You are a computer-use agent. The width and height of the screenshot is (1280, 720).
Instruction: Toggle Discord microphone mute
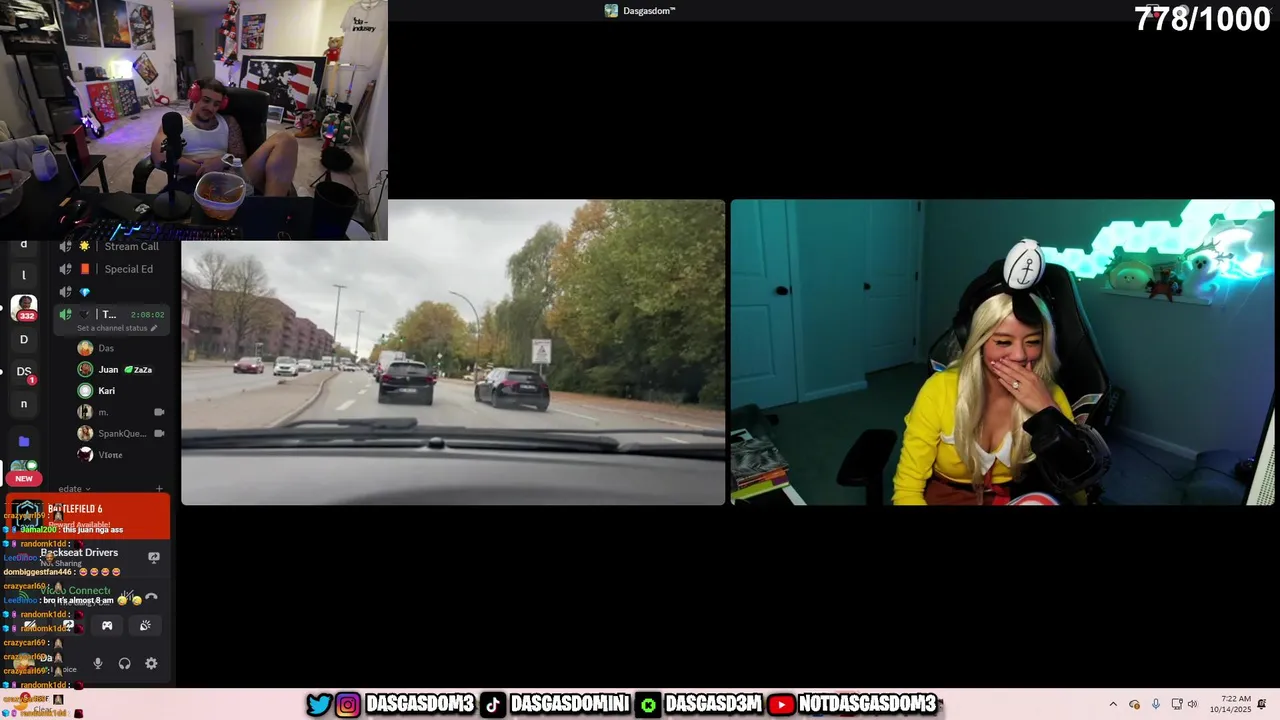coord(98,663)
